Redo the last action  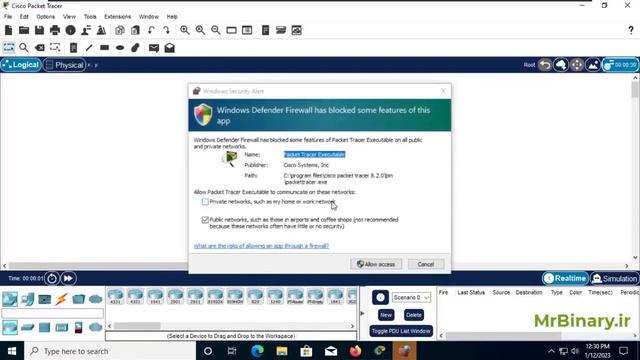pos(166,30)
